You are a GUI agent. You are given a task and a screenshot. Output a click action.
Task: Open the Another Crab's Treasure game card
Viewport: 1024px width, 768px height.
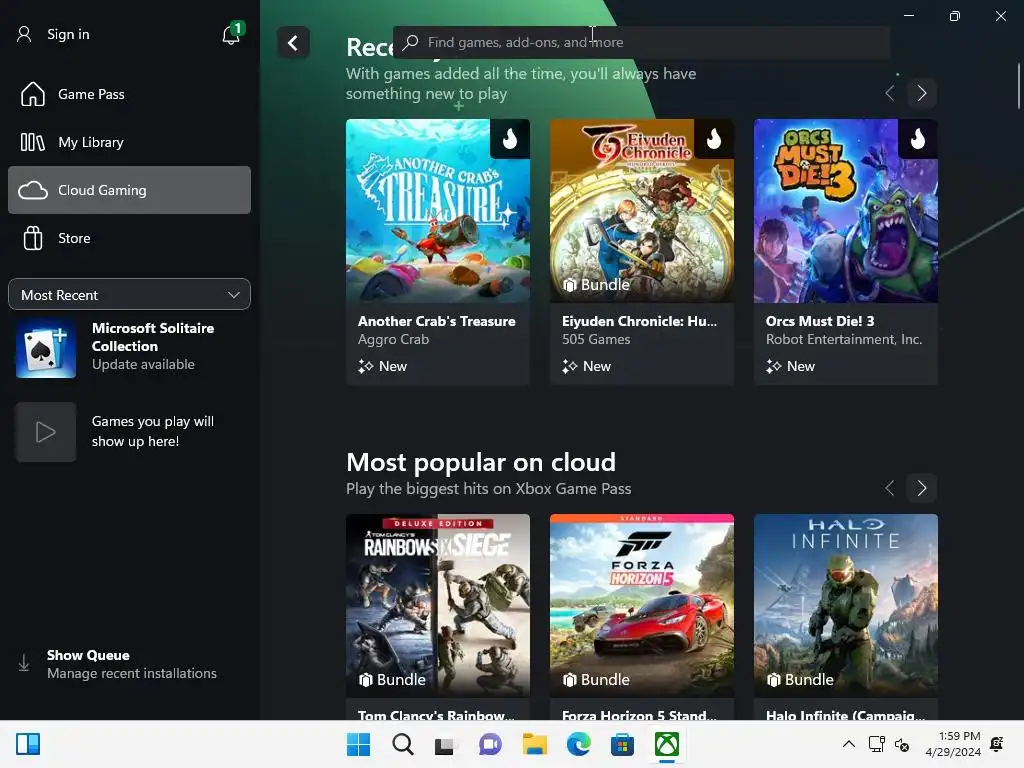pos(438,252)
